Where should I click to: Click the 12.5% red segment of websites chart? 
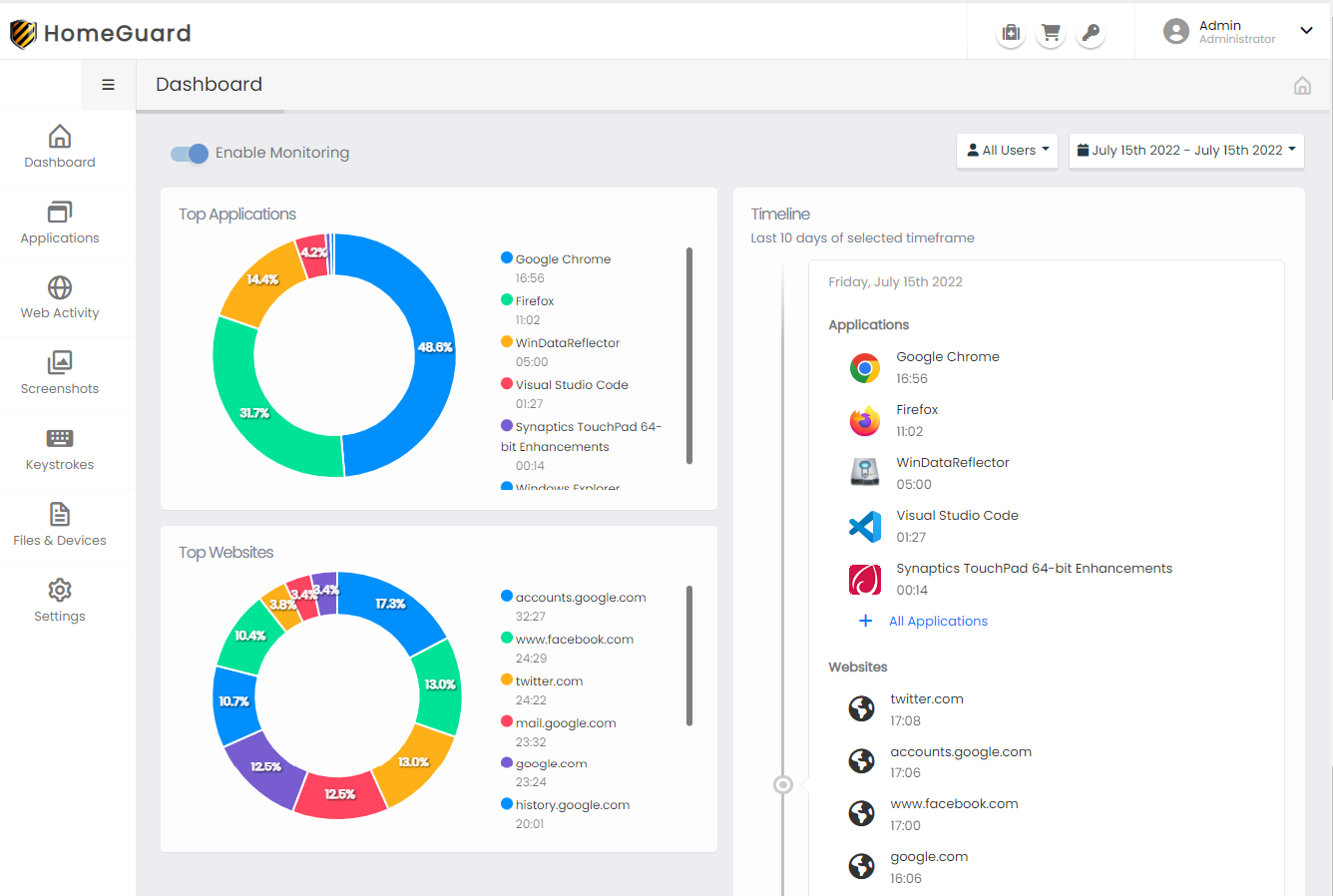point(339,795)
